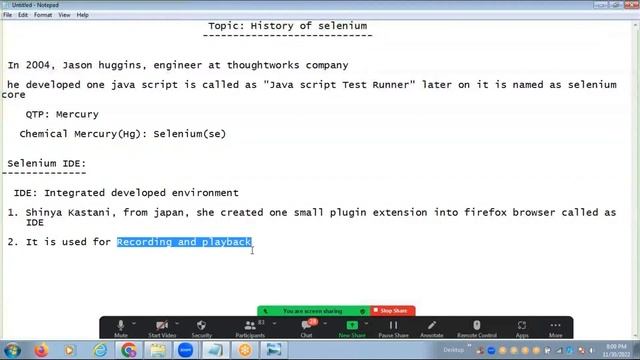Click the 'Selenium IDE:' heading text
Viewport: 640px width, 360px height.
point(47,163)
